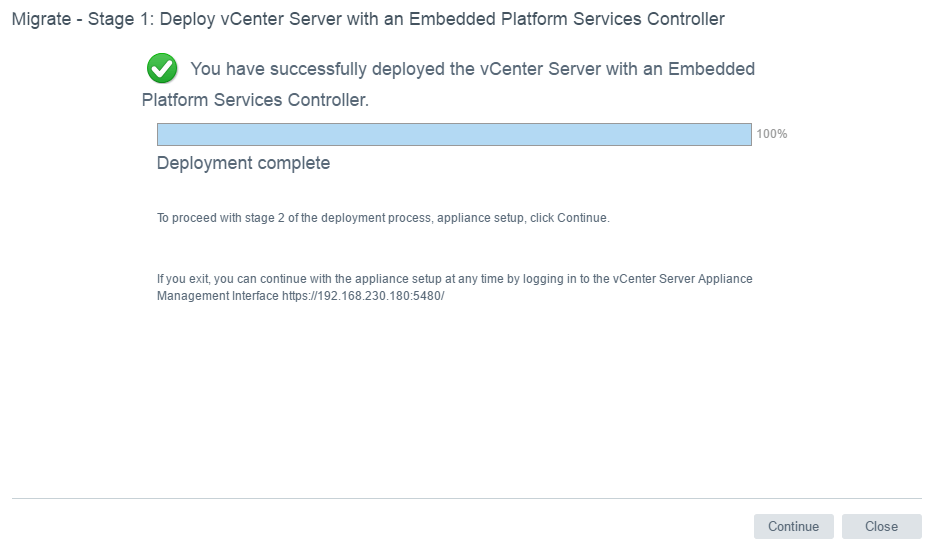Click the 'Platform Services Controller.' message line
The width and height of the screenshot is (940, 552).
coord(255,100)
